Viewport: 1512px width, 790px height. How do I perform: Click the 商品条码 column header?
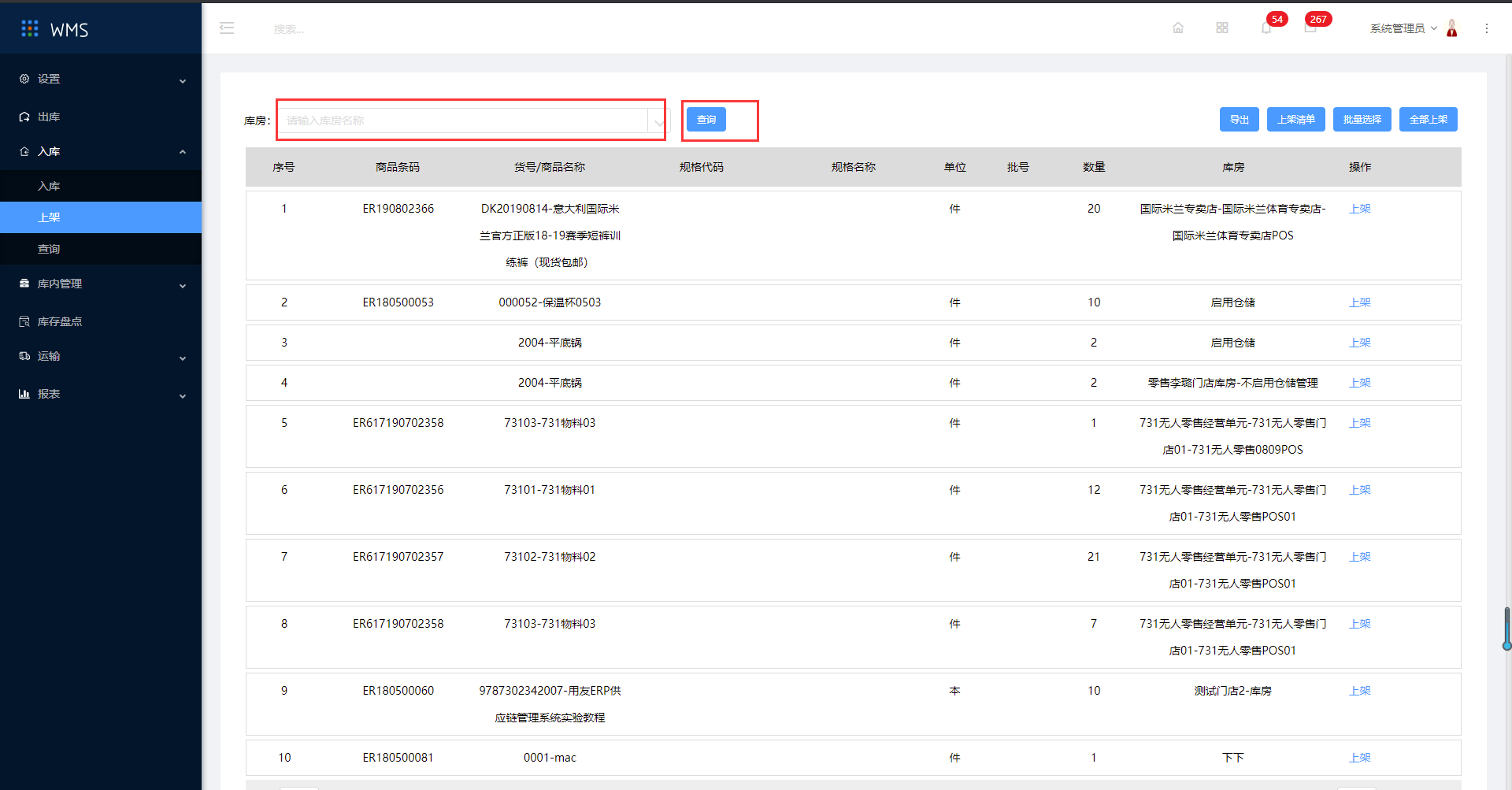pos(398,167)
